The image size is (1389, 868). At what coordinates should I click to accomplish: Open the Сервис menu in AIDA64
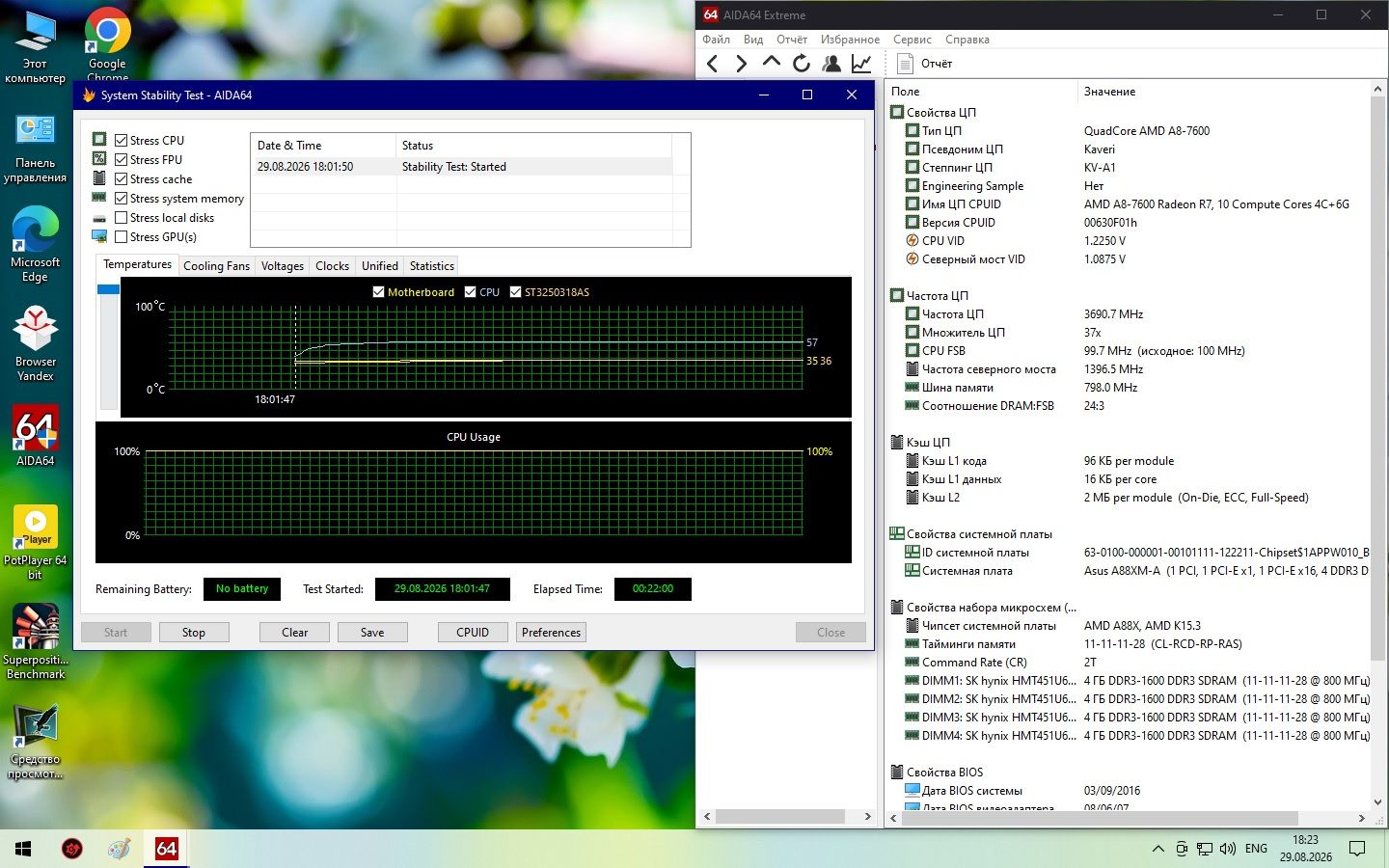(x=912, y=40)
